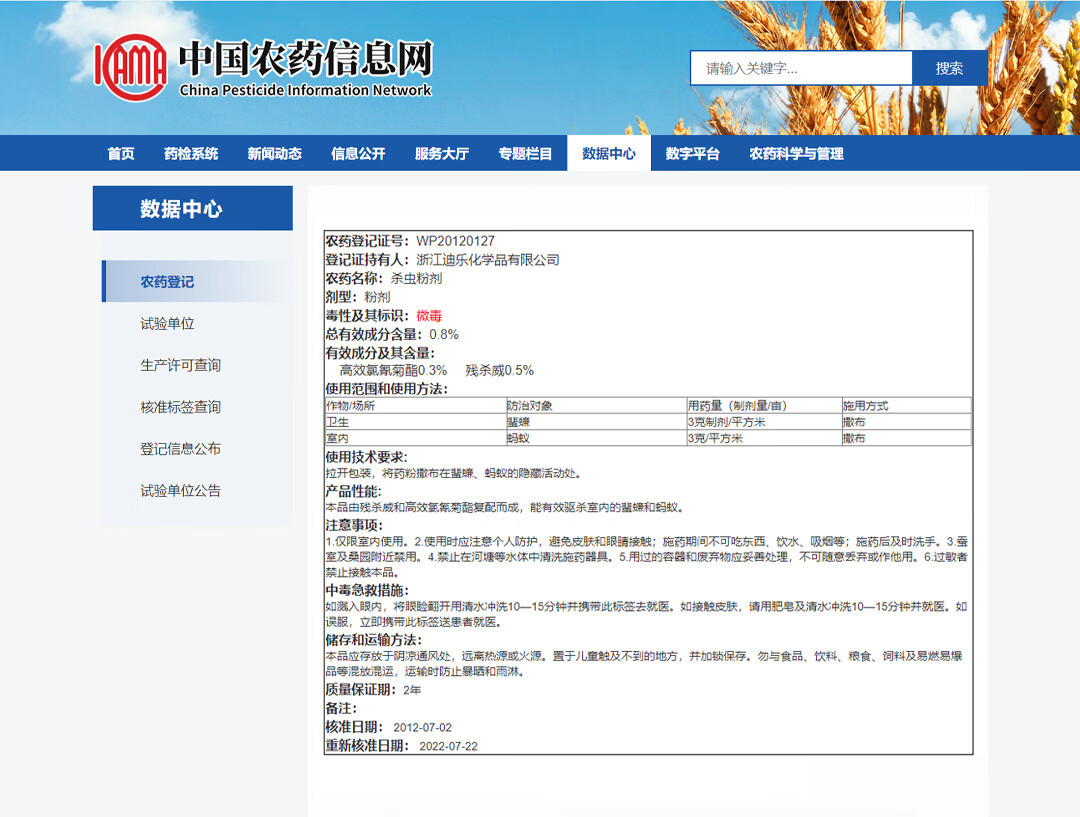Click 试验单位公告 sidebar item
1080x817 pixels.
180,491
